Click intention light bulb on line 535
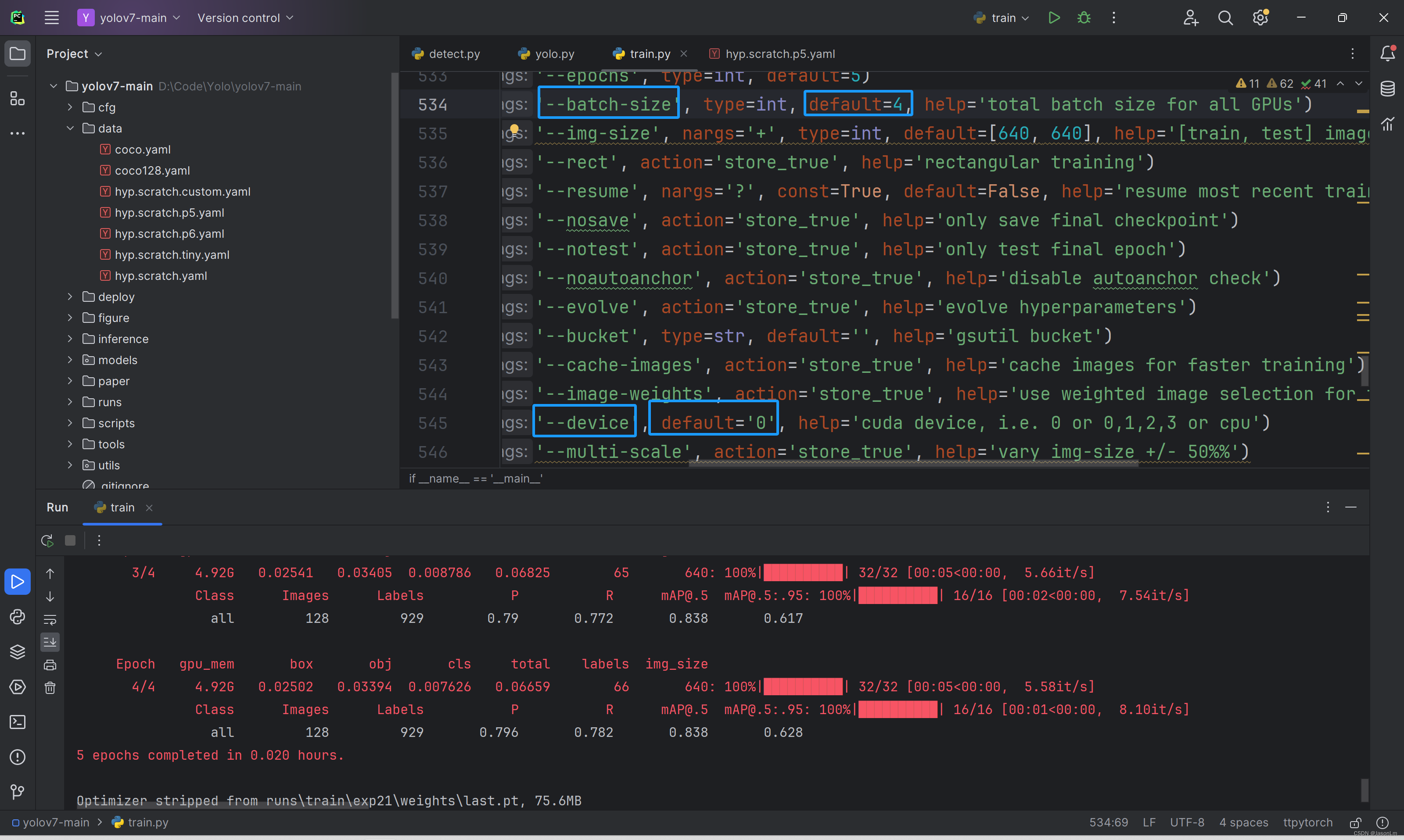 (x=513, y=130)
